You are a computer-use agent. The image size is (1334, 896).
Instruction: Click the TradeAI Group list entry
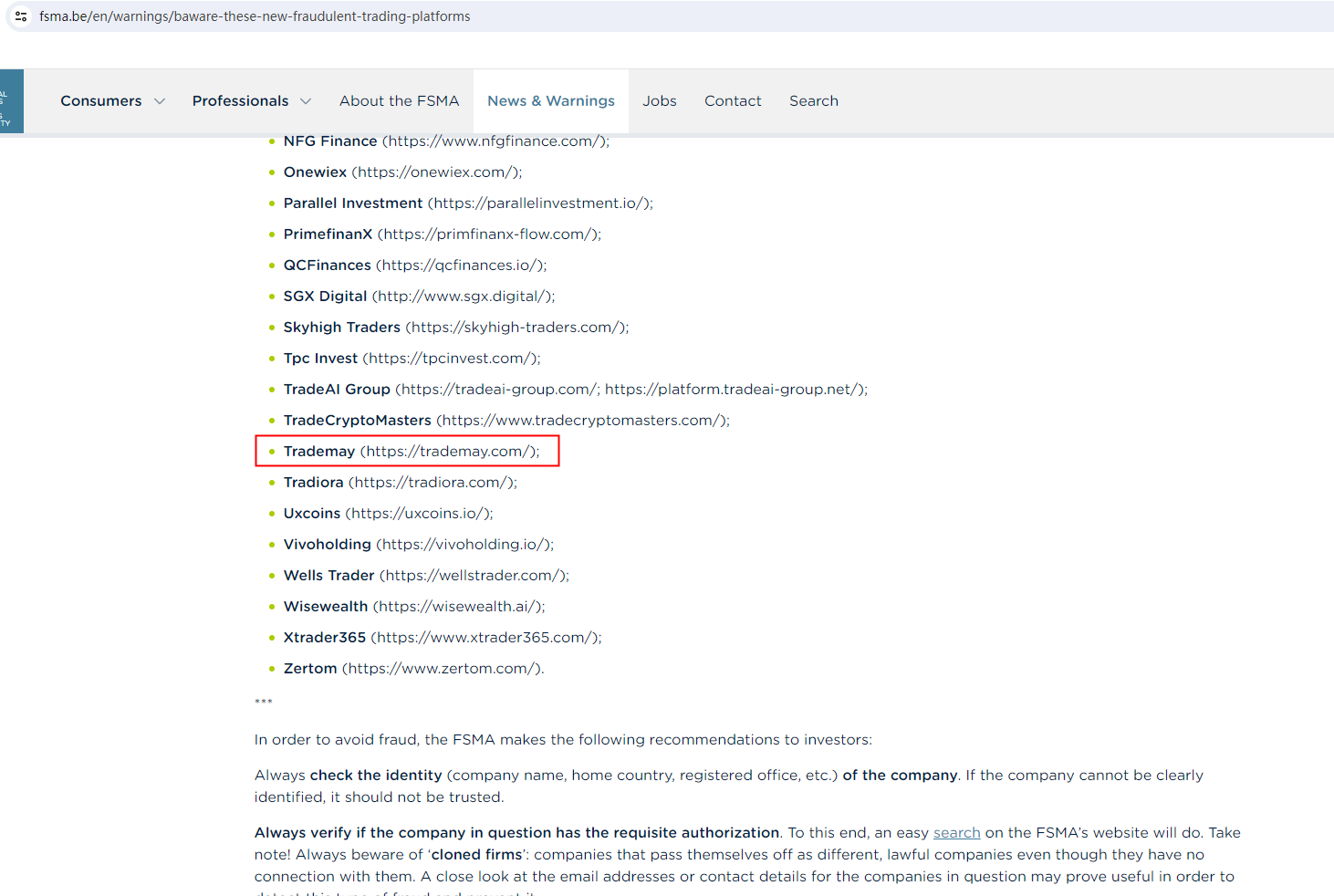[x=337, y=390]
